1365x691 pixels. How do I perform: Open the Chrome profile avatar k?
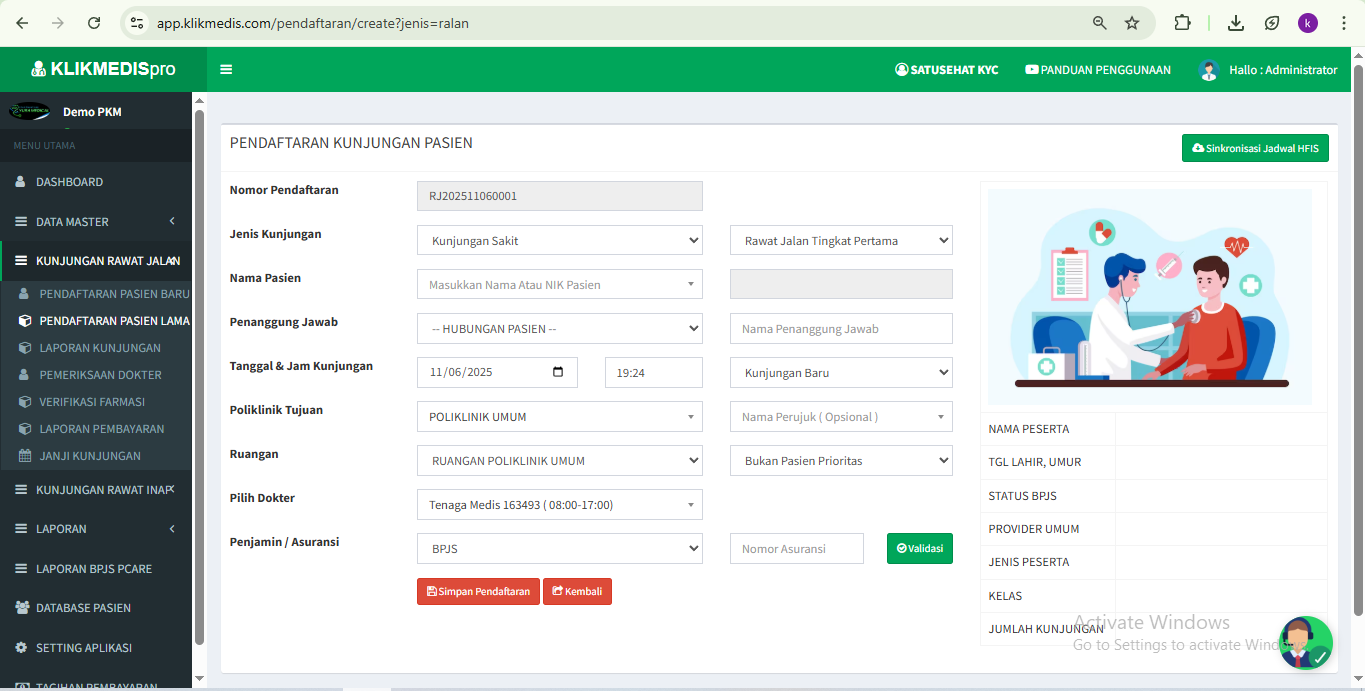1308,23
